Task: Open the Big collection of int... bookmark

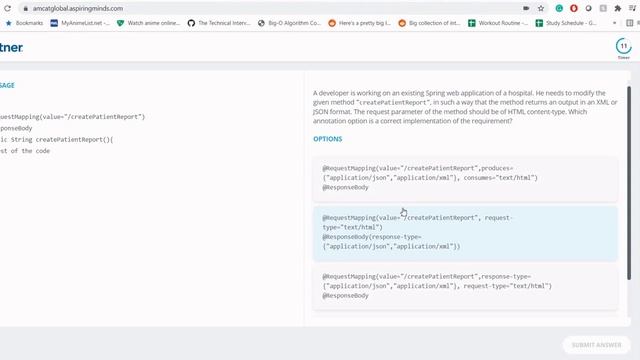Action: 429,23
